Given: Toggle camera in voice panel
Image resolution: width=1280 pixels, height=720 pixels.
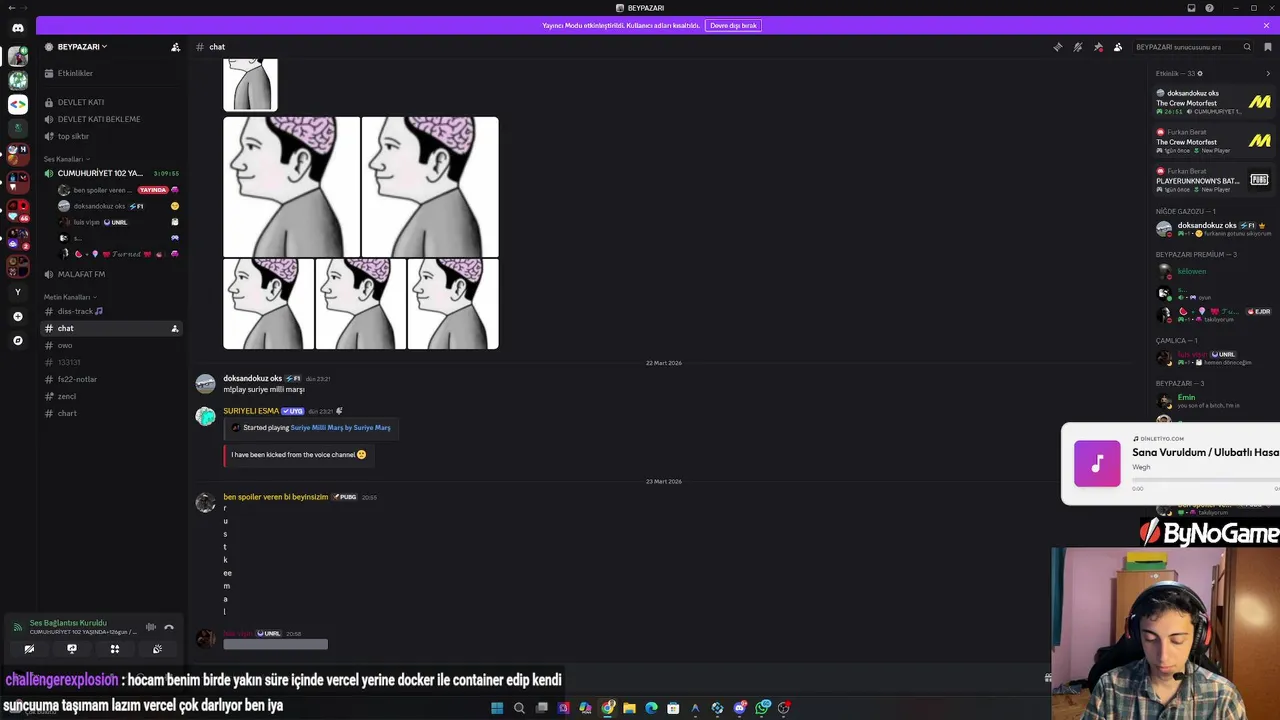Looking at the screenshot, I should click(x=29, y=649).
